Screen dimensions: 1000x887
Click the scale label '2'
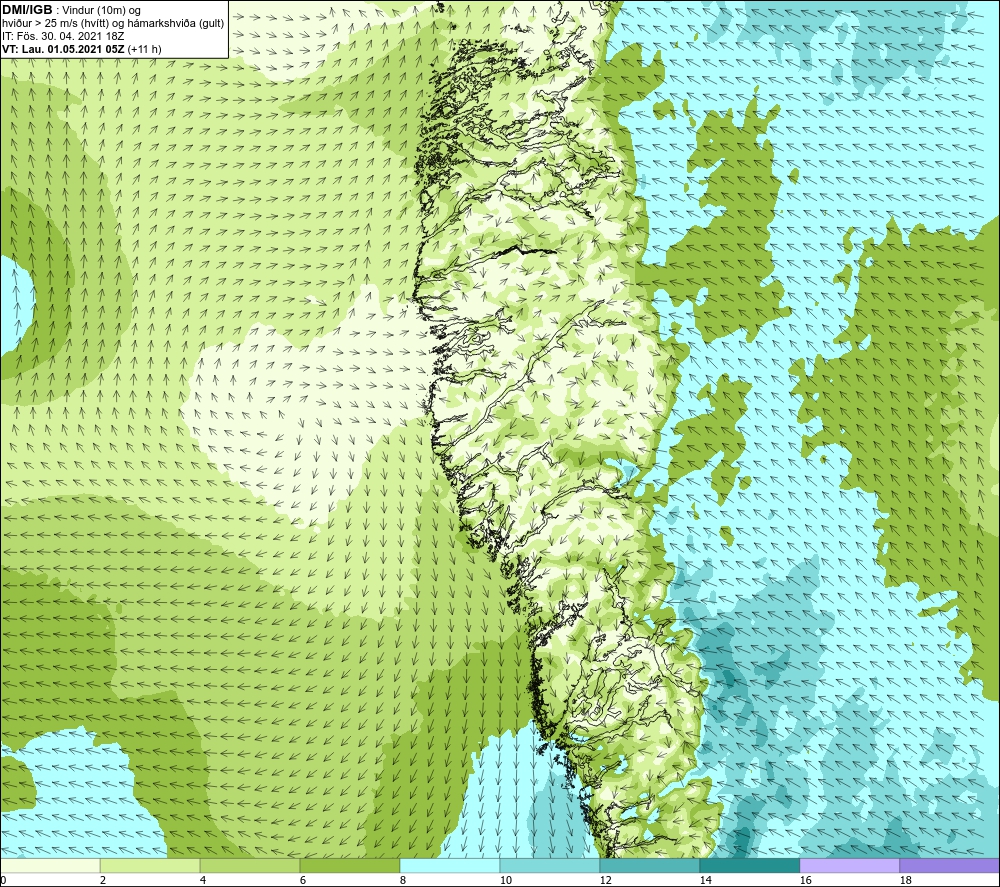click(103, 881)
